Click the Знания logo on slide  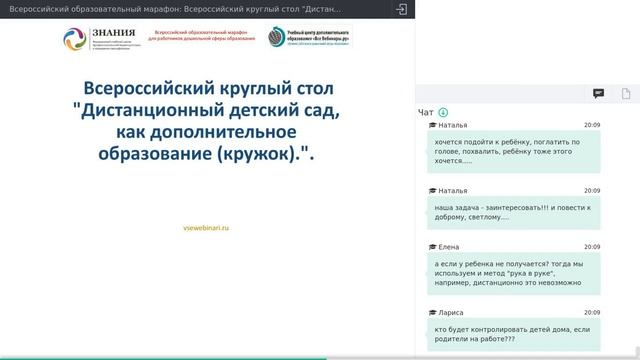(102, 39)
